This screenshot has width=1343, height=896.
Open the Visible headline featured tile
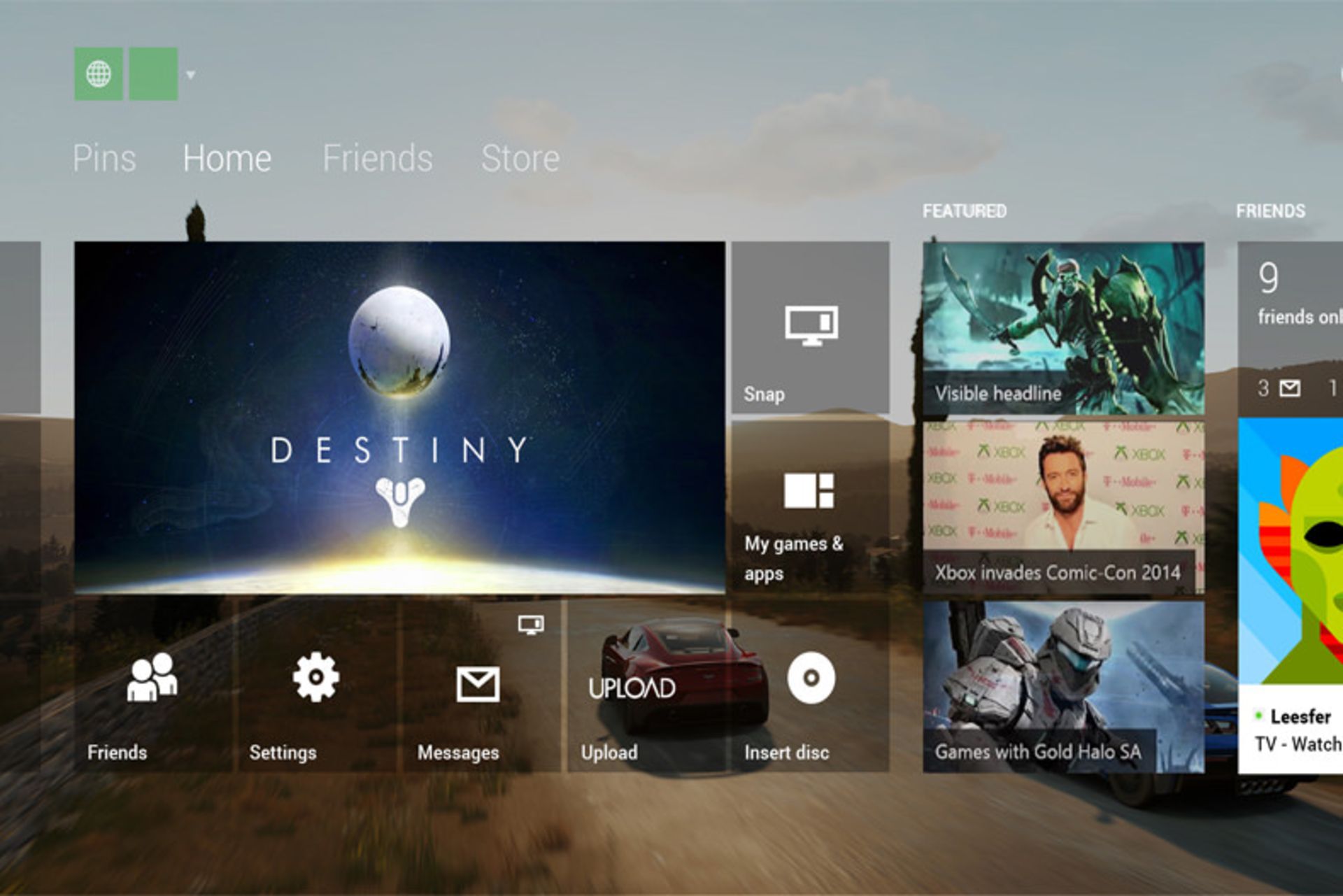coord(1063,328)
